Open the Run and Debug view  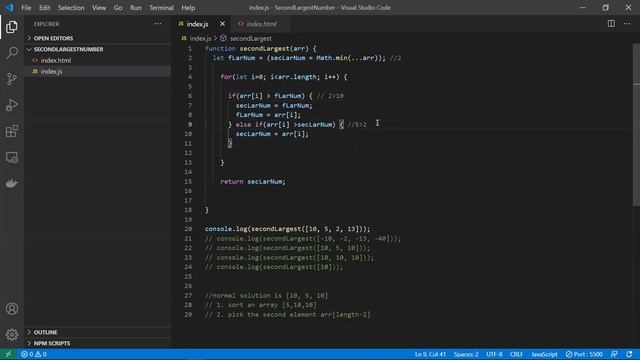pyautogui.click(x=12, y=105)
